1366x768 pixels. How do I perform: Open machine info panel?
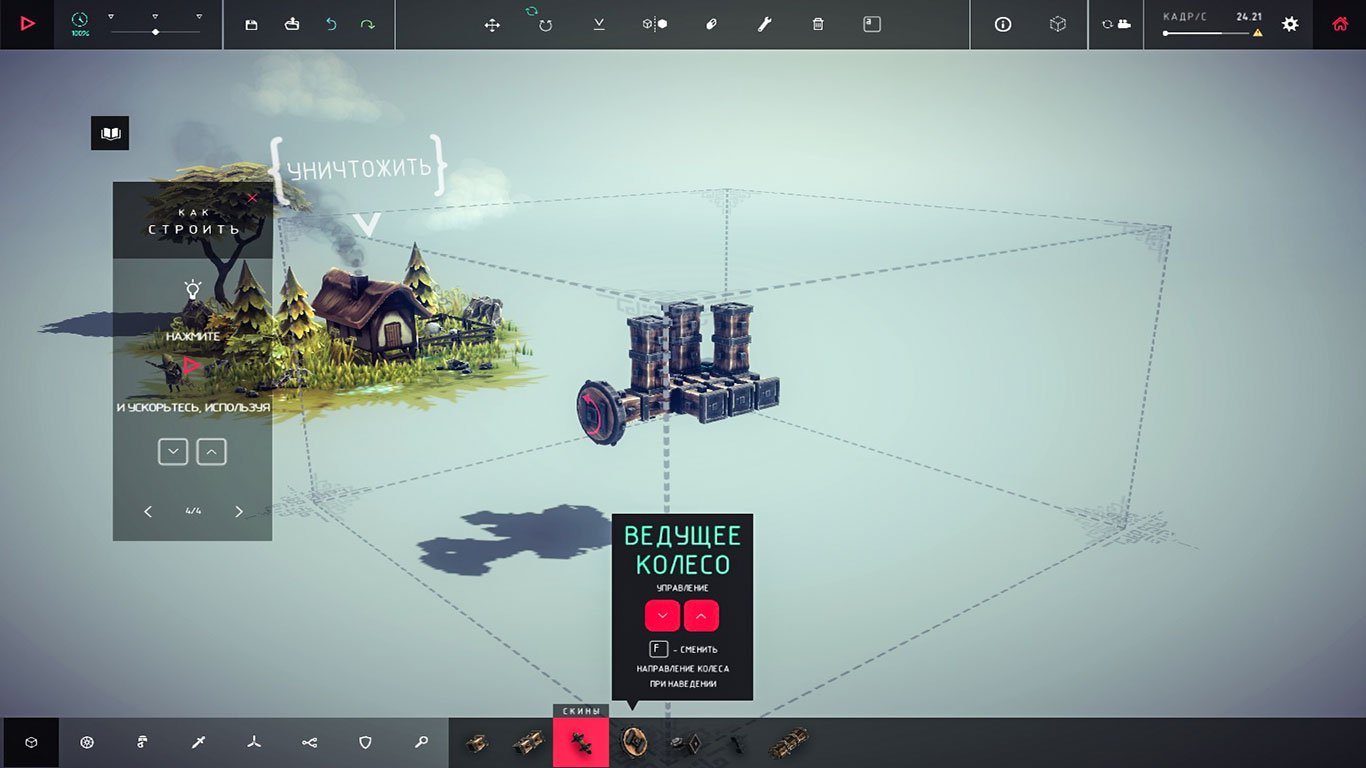[1002, 24]
